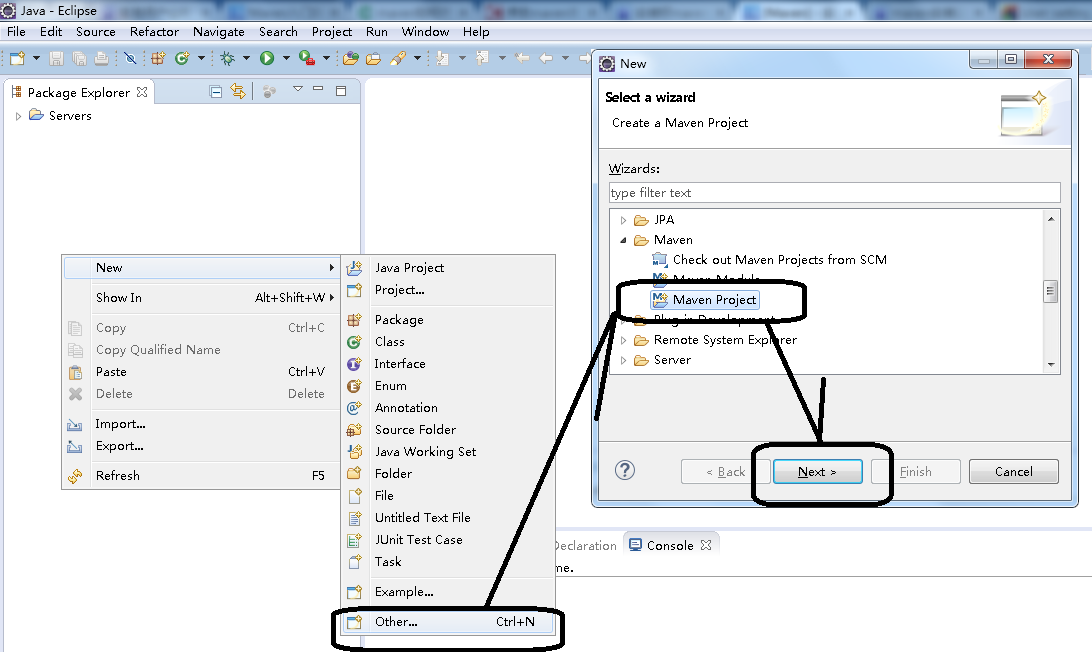Choose Import... in the context menu
The width and height of the screenshot is (1092, 652).
(x=201, y=424)
